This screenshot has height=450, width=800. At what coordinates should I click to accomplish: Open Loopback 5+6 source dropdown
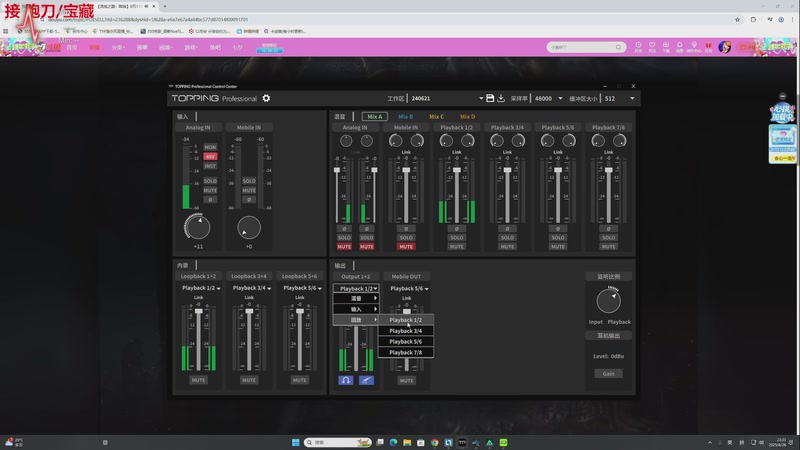[302, 288]
